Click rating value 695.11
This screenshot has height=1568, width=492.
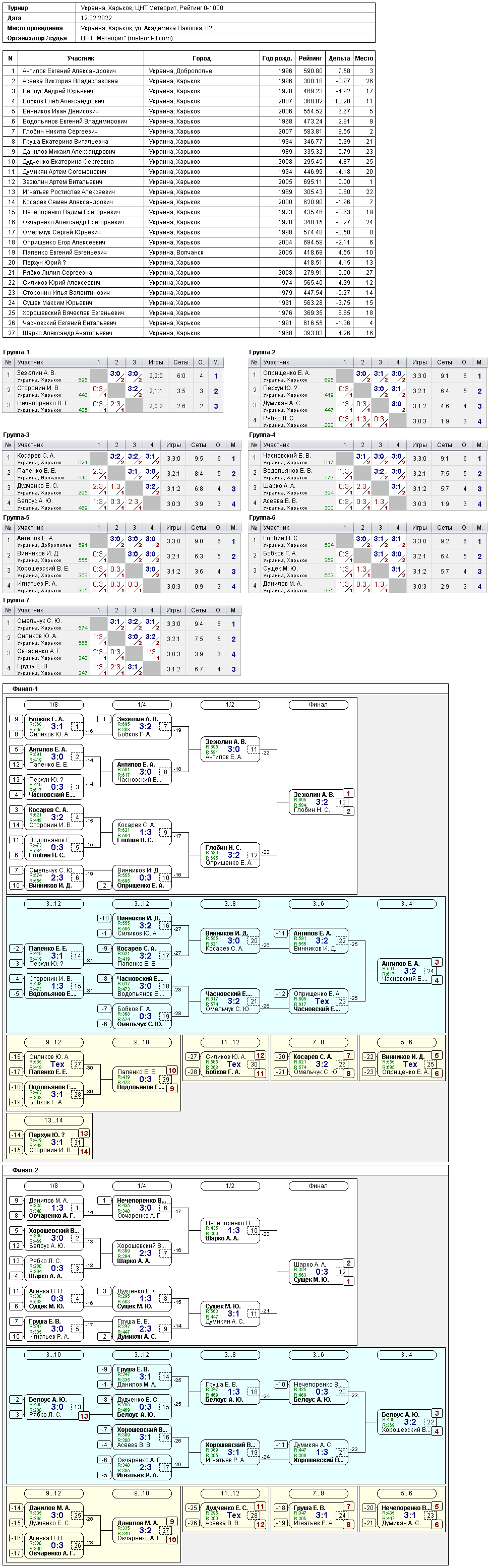pos(313,181)
